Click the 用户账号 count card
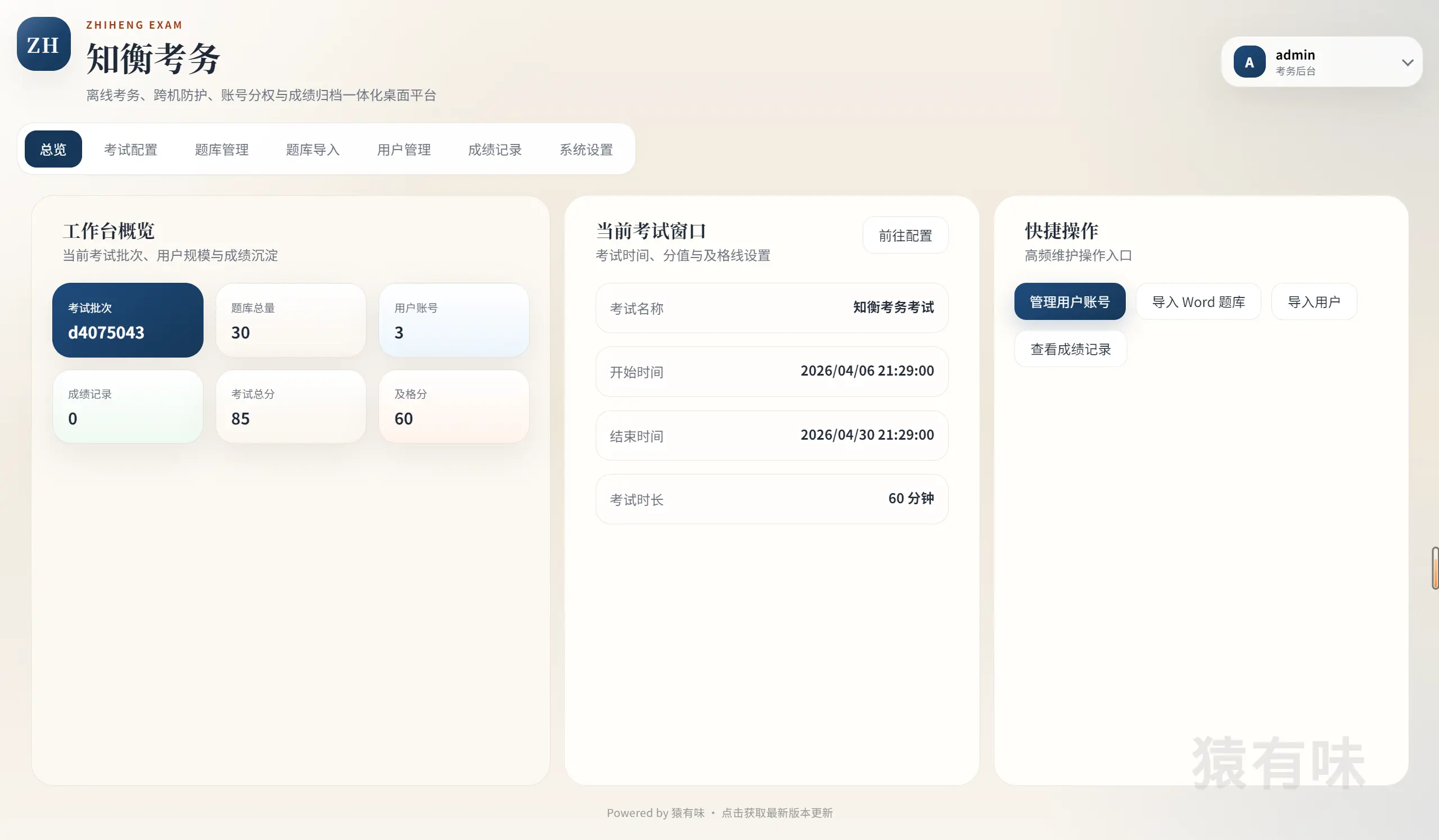The image size is (1439, 840). [x=453, y=320]
